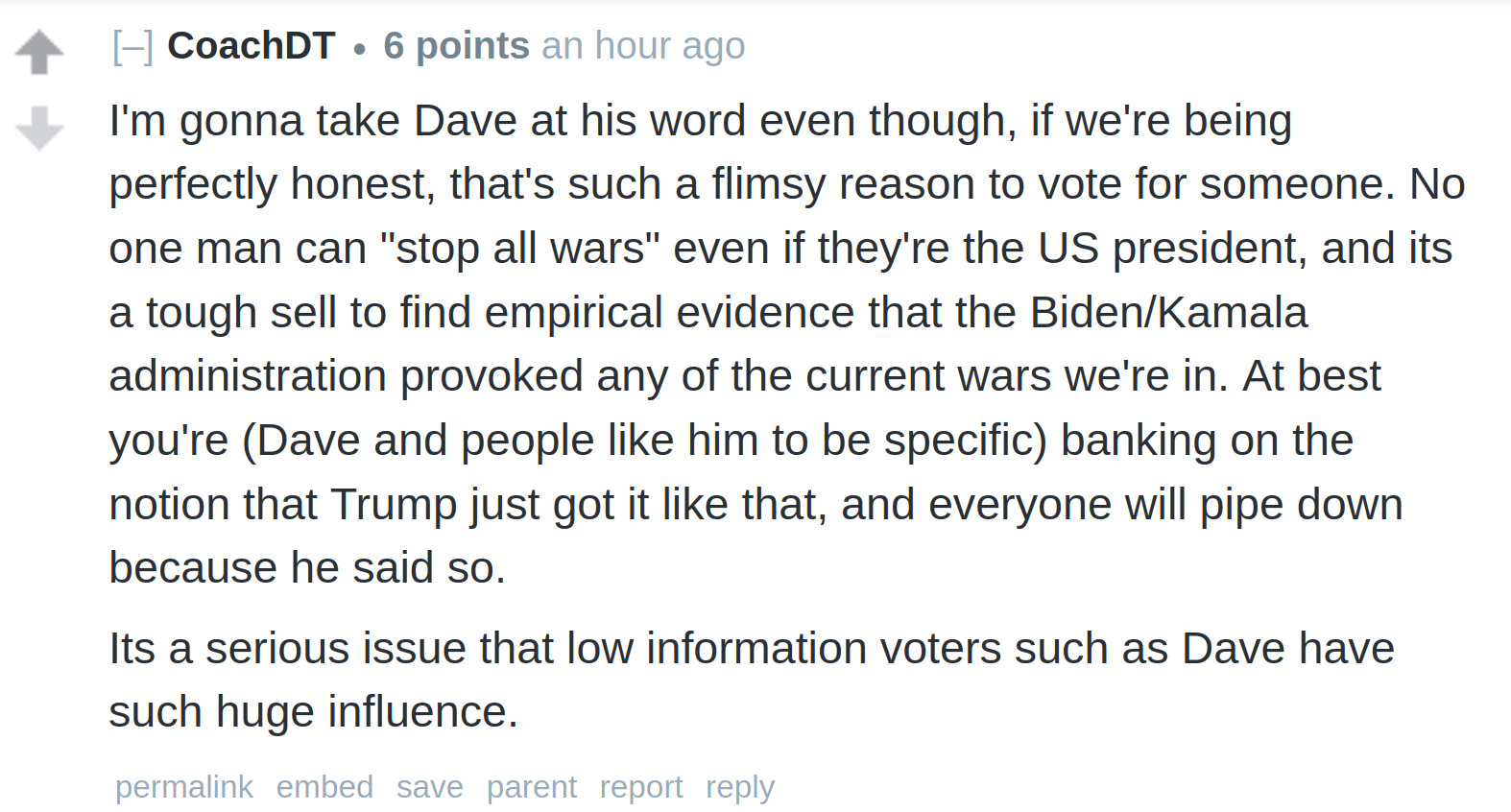Open the comment's permalink
Screen dimensions: 1511x812
[x=184, y=787]
